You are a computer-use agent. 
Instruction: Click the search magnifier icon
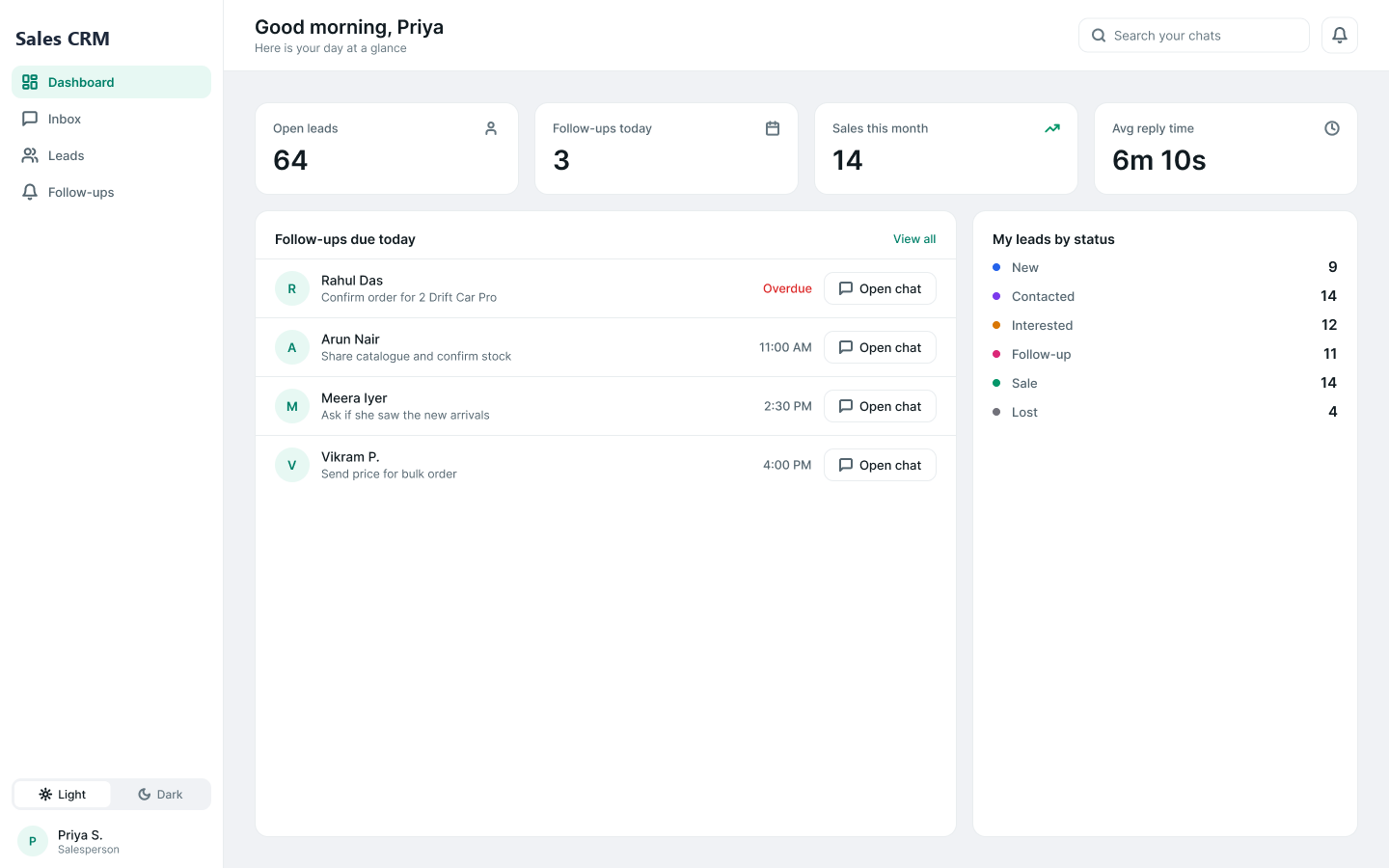(1099, 36)
